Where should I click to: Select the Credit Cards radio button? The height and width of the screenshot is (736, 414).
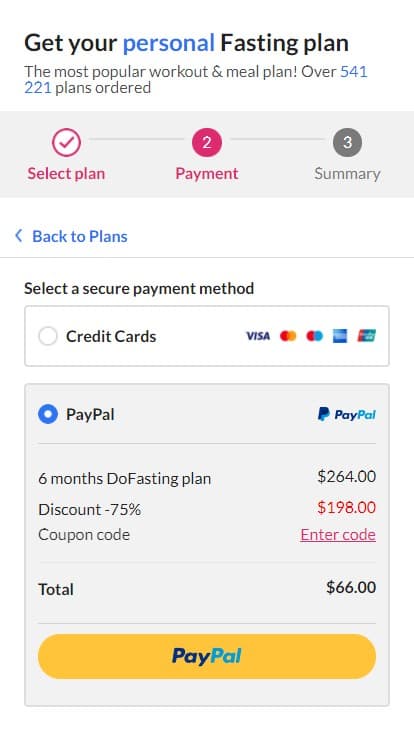(x=48, y=336)
